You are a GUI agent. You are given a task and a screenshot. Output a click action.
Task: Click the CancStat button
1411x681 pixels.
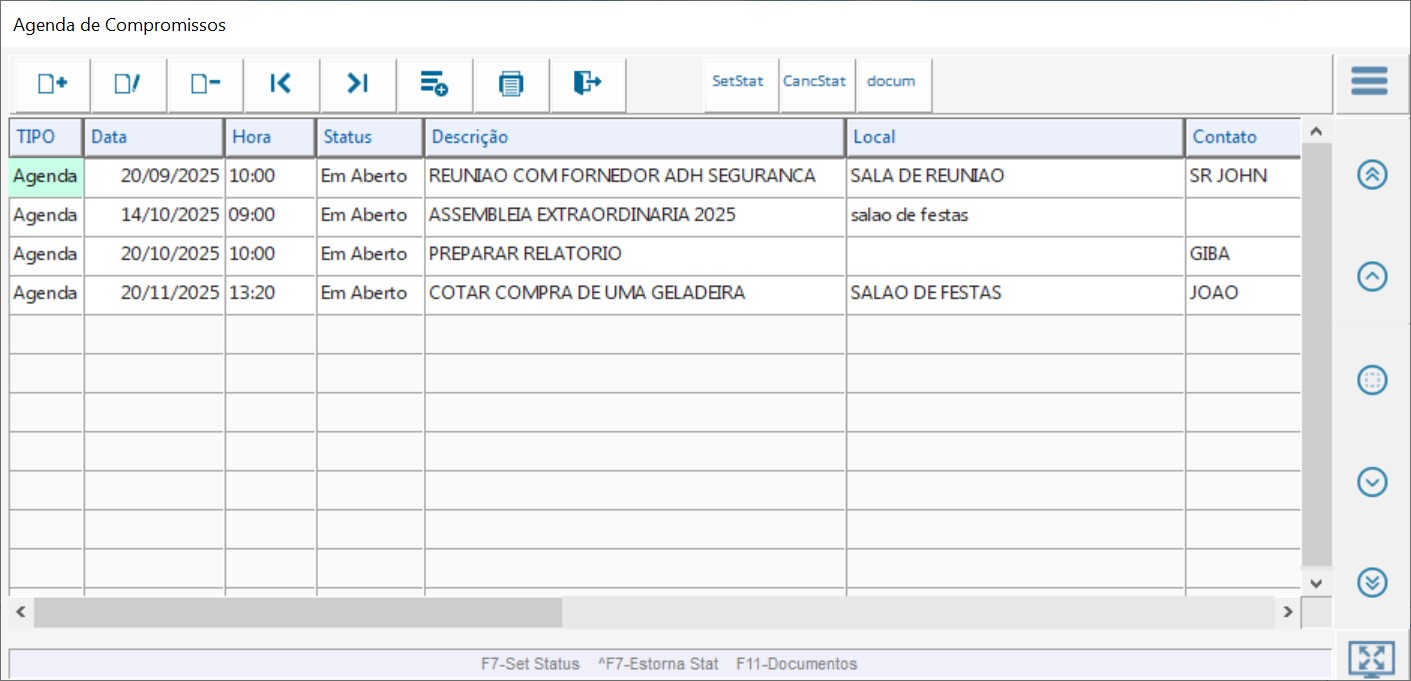(814, 82)
